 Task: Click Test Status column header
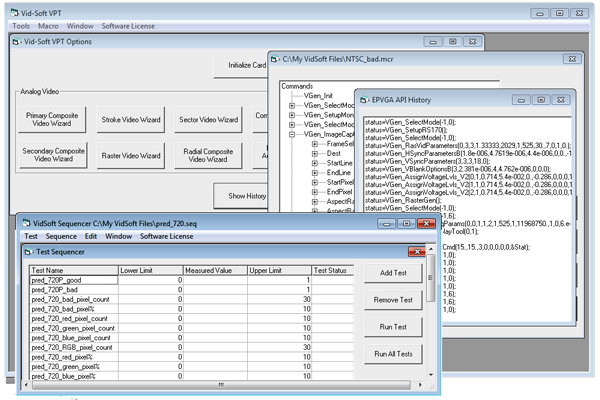[x=333, y=270]
